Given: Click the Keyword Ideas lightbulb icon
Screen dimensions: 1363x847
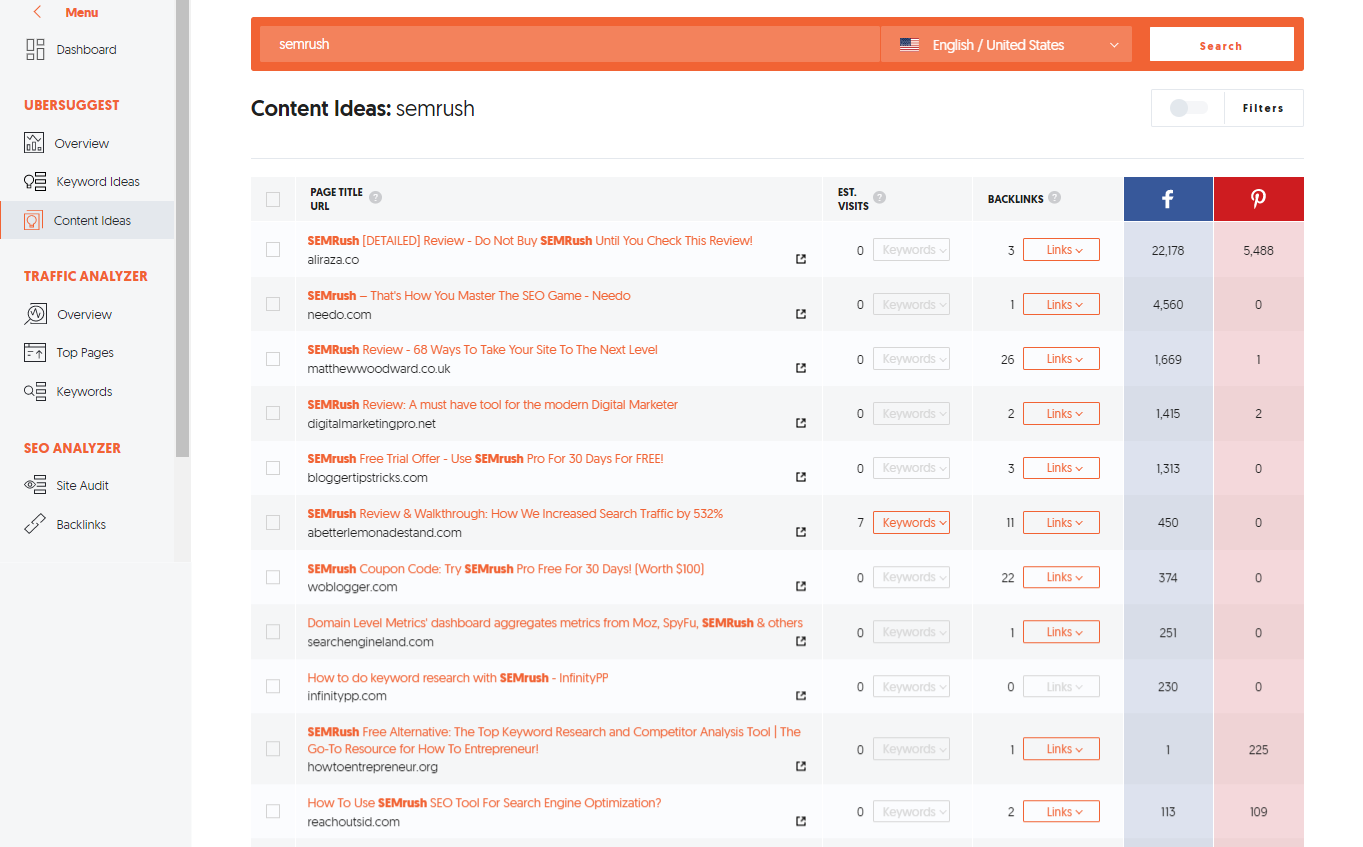Looking at the screenshot, I should 35,182.
